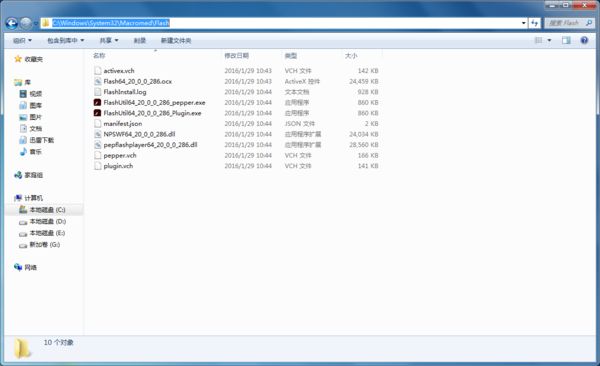Viewport: 600px width, 366px height.
Task: Click the 收藏夹 (Favorites) star item
Action: pos(28,59)
